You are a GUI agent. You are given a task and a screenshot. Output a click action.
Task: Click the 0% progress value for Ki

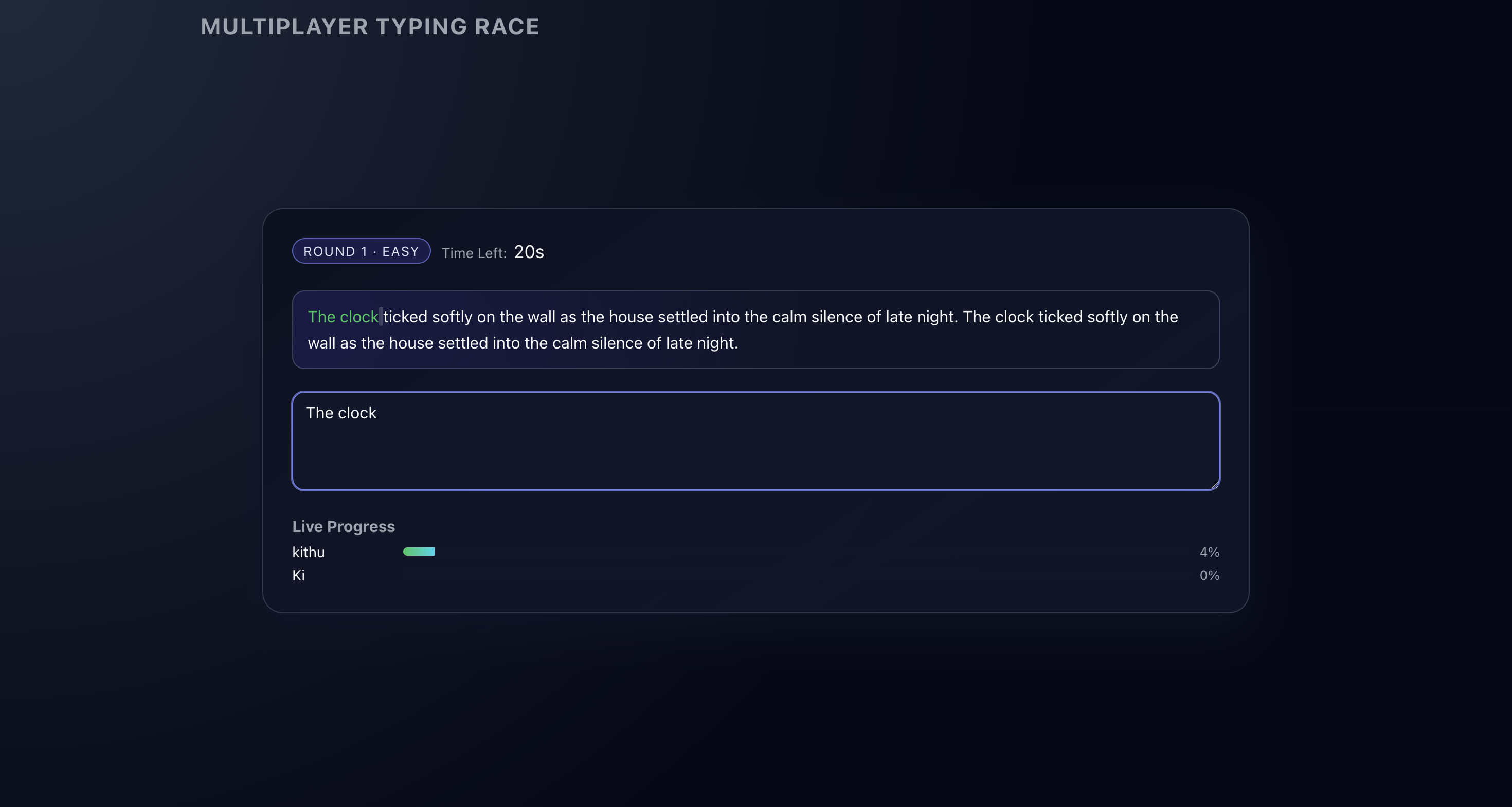pos(1209,575)
